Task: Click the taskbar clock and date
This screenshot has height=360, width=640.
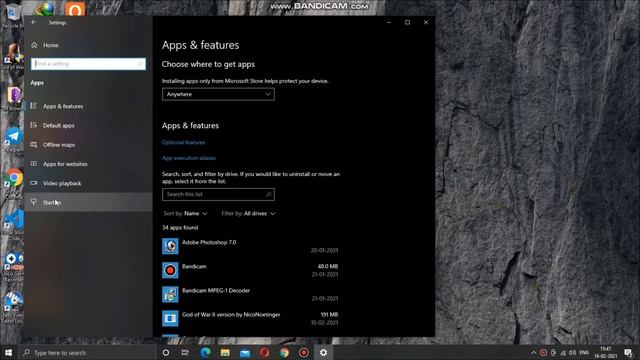Action: (x=606, y=353)
